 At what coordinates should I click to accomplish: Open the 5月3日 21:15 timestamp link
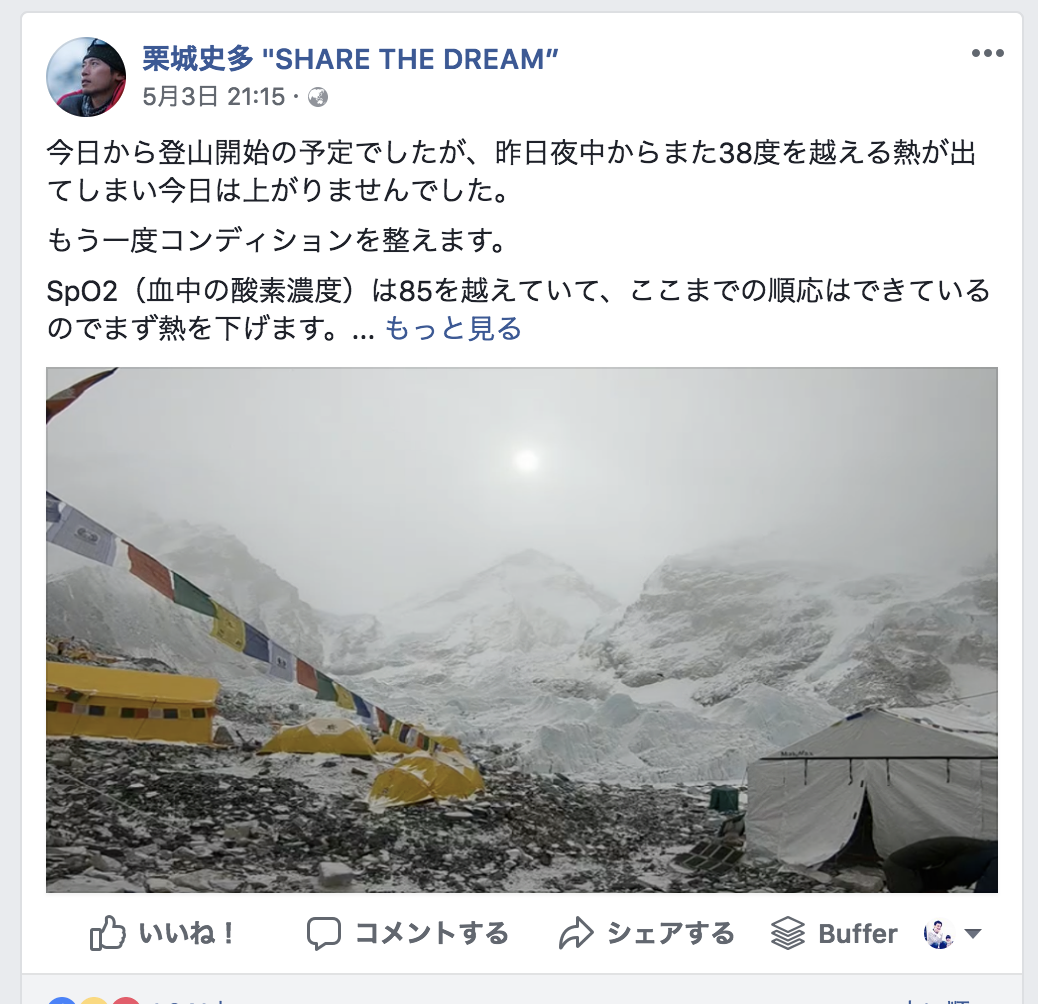(213, 97)
